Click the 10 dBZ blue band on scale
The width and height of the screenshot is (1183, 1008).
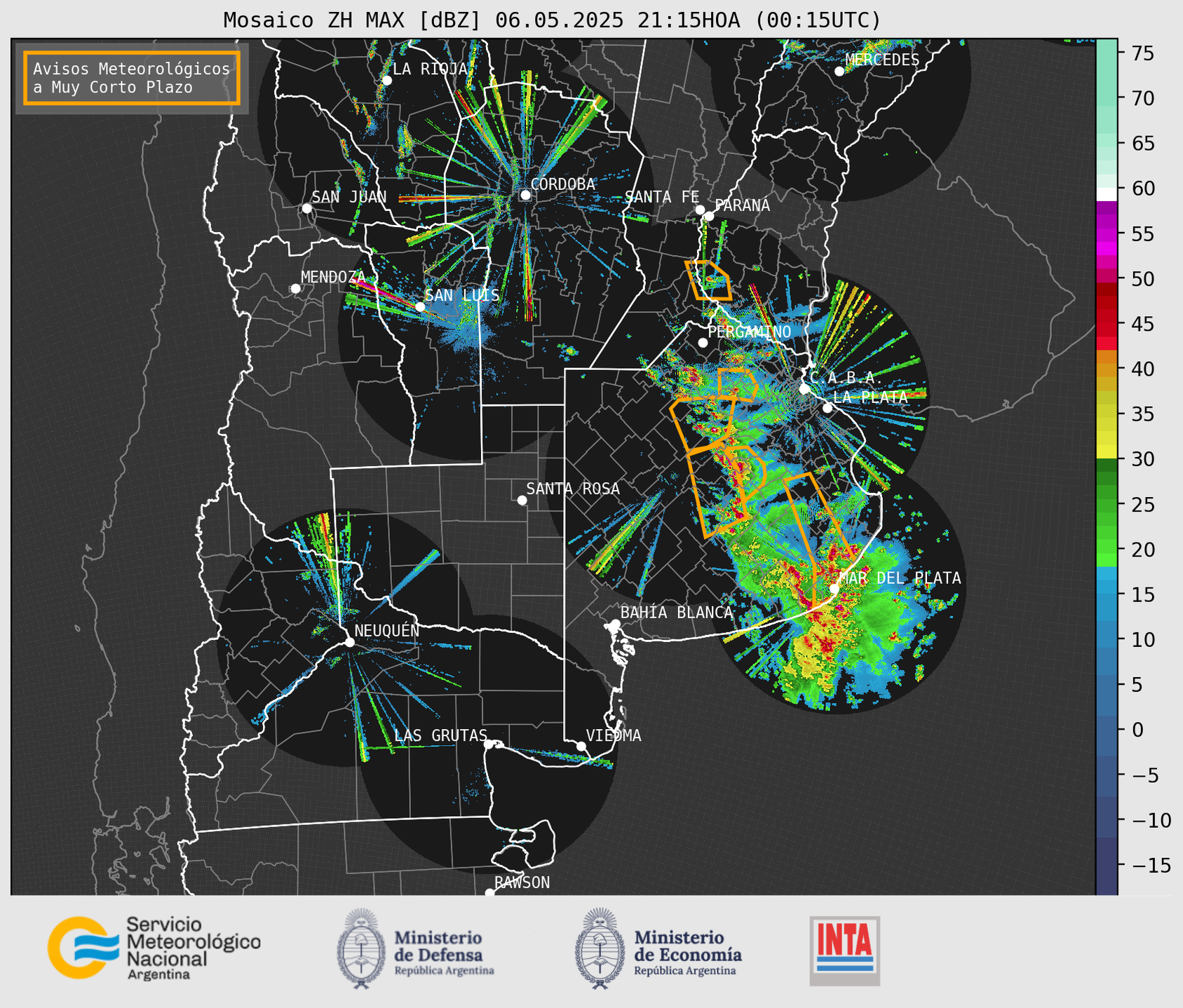1107,639
